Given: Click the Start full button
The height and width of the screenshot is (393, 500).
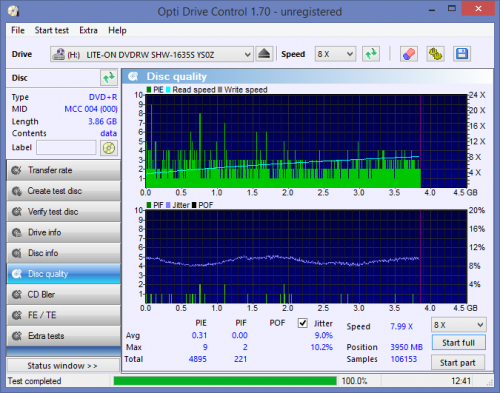Looking at the screenshot, I should click(x=458, y=343).
